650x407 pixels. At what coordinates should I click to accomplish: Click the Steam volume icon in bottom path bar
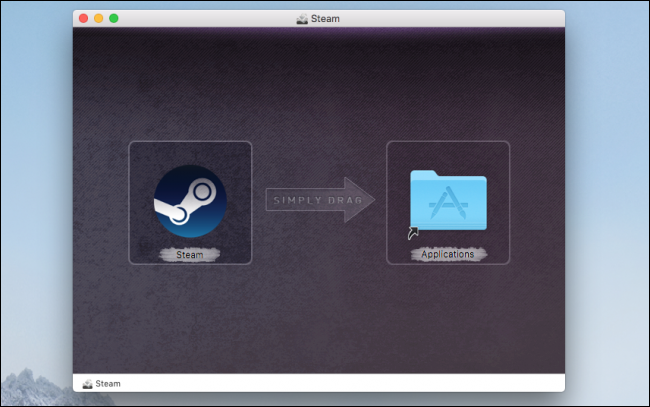pyautogui.click(x=87, y=383)
